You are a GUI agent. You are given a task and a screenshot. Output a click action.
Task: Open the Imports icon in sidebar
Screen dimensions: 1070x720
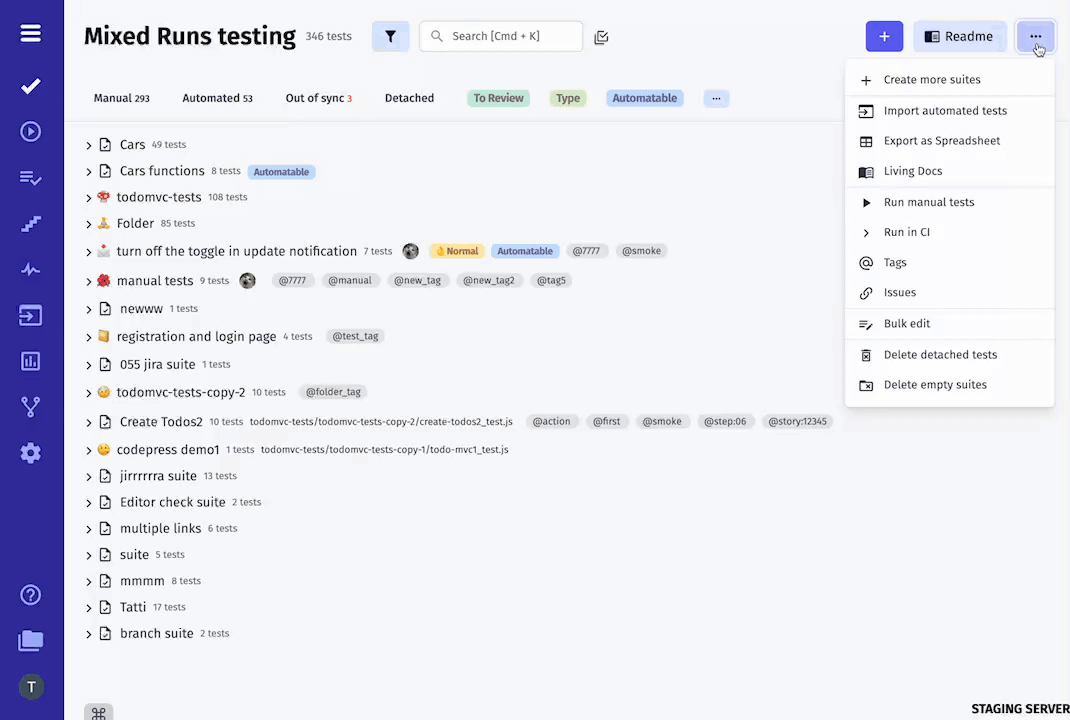(31, 315)
